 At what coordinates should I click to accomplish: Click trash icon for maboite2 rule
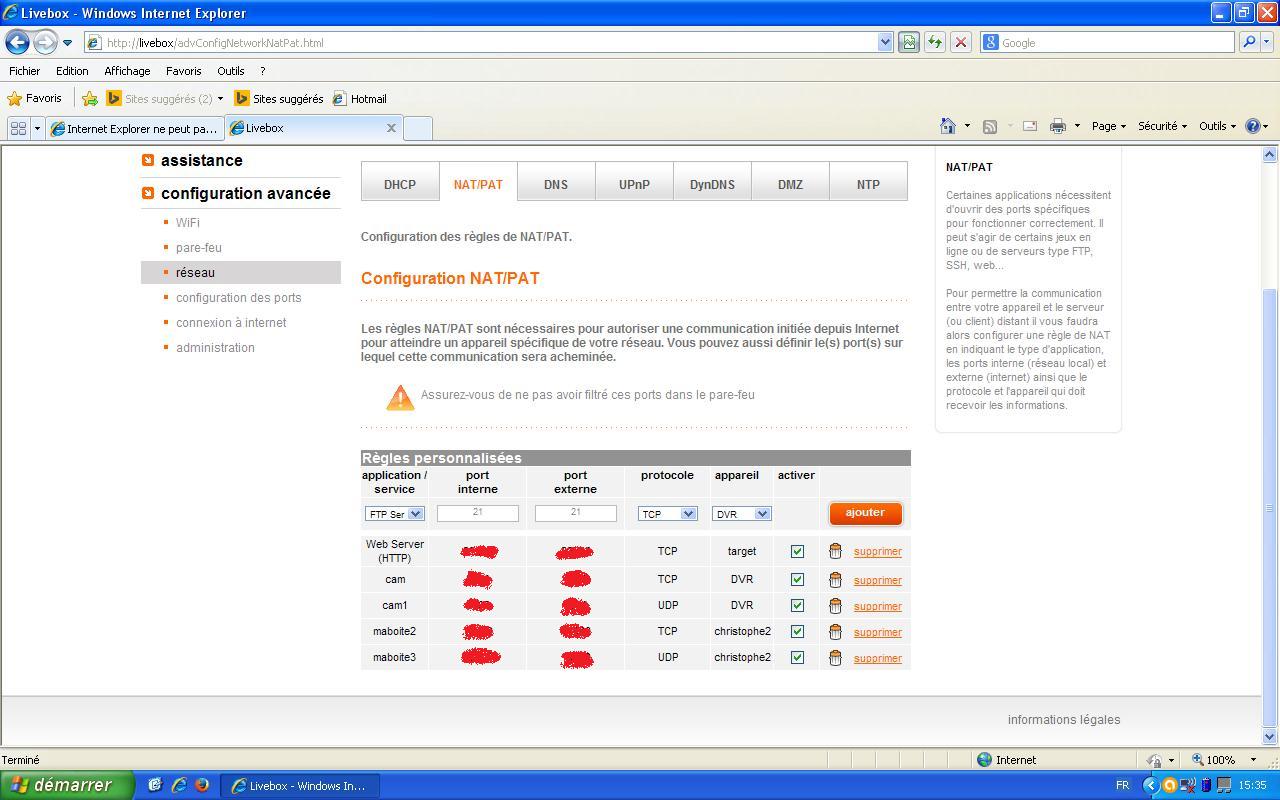pos(835,631)
